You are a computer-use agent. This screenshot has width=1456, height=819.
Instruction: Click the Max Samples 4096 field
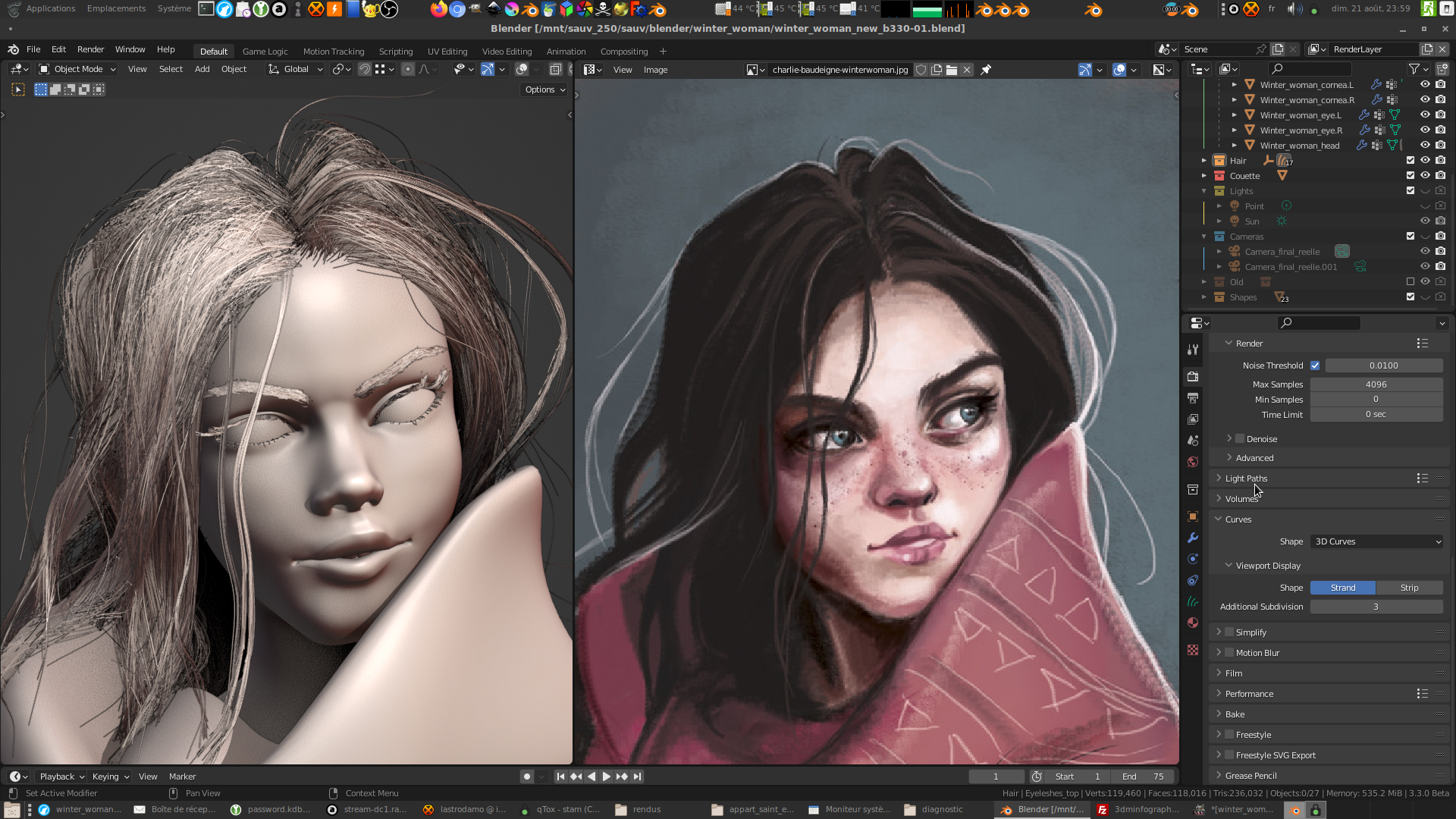(1376, 384)
